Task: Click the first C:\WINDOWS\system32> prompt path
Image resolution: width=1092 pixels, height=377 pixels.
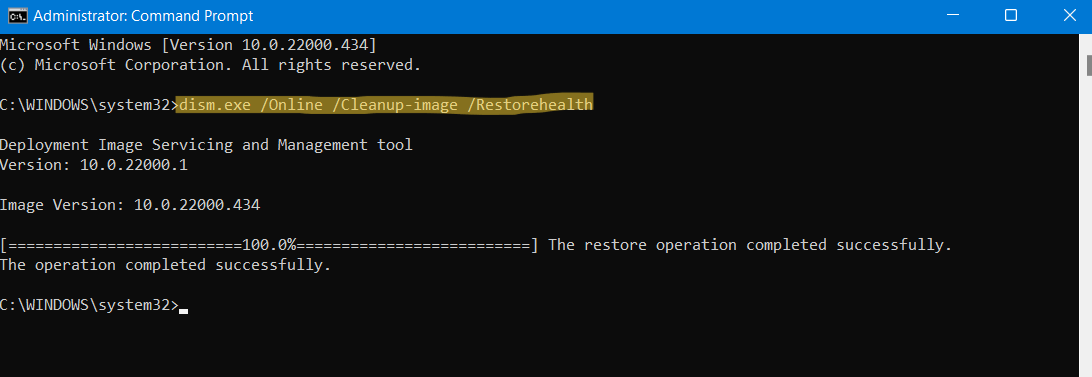Action: (x=89, y=105)
